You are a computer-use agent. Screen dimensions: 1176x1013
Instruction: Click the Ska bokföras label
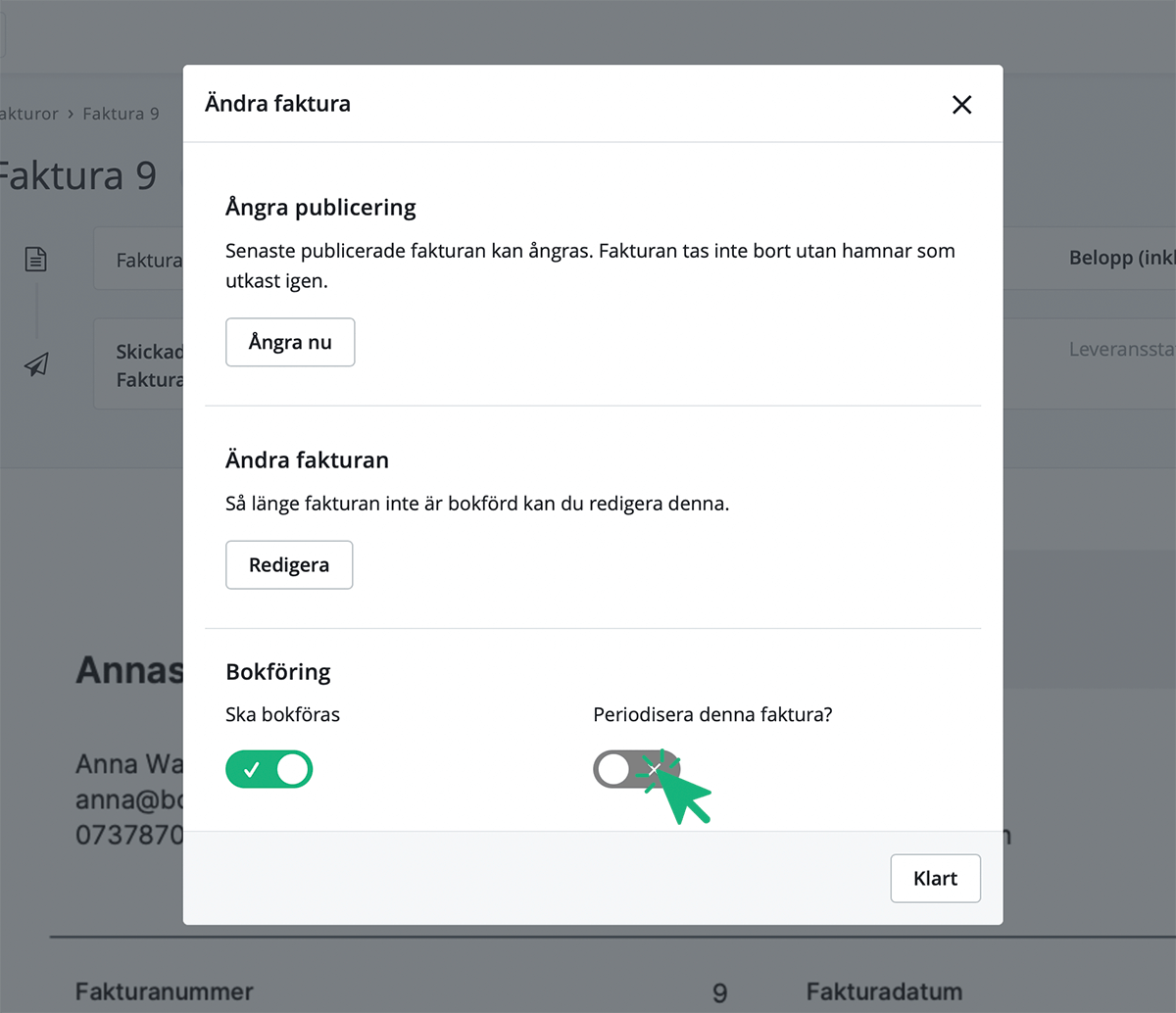point(282,715)
